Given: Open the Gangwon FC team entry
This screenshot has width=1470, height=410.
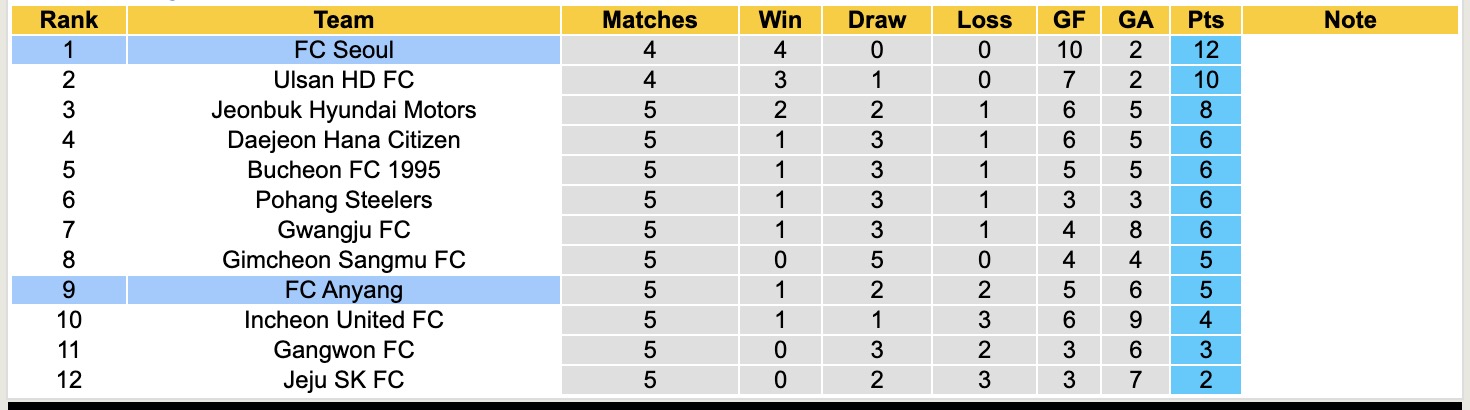Looking at the screenshot, I should [344, 350].
